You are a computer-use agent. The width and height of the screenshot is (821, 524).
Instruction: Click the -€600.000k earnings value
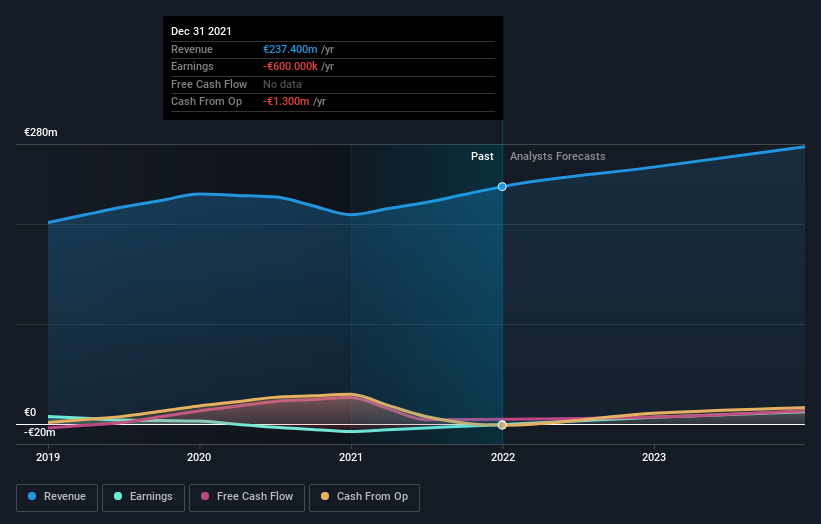(290, 66)
